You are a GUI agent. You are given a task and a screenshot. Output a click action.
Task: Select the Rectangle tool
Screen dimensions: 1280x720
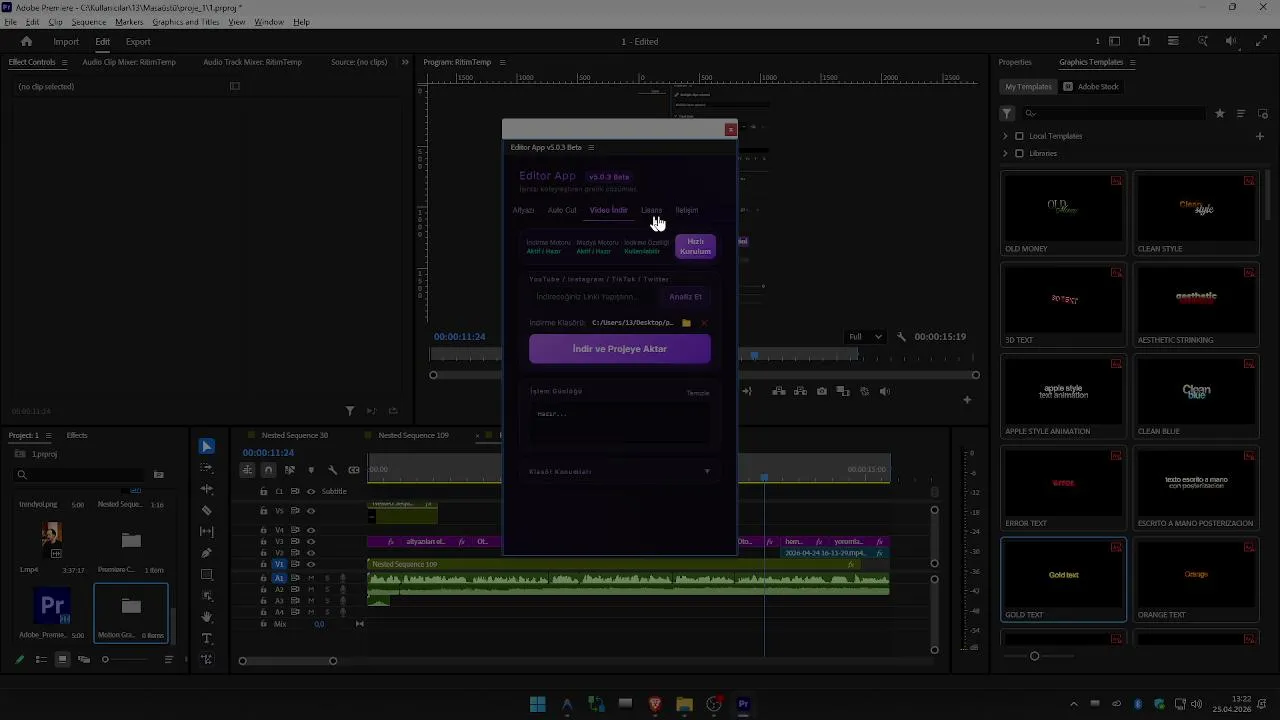tap(207, 575)
